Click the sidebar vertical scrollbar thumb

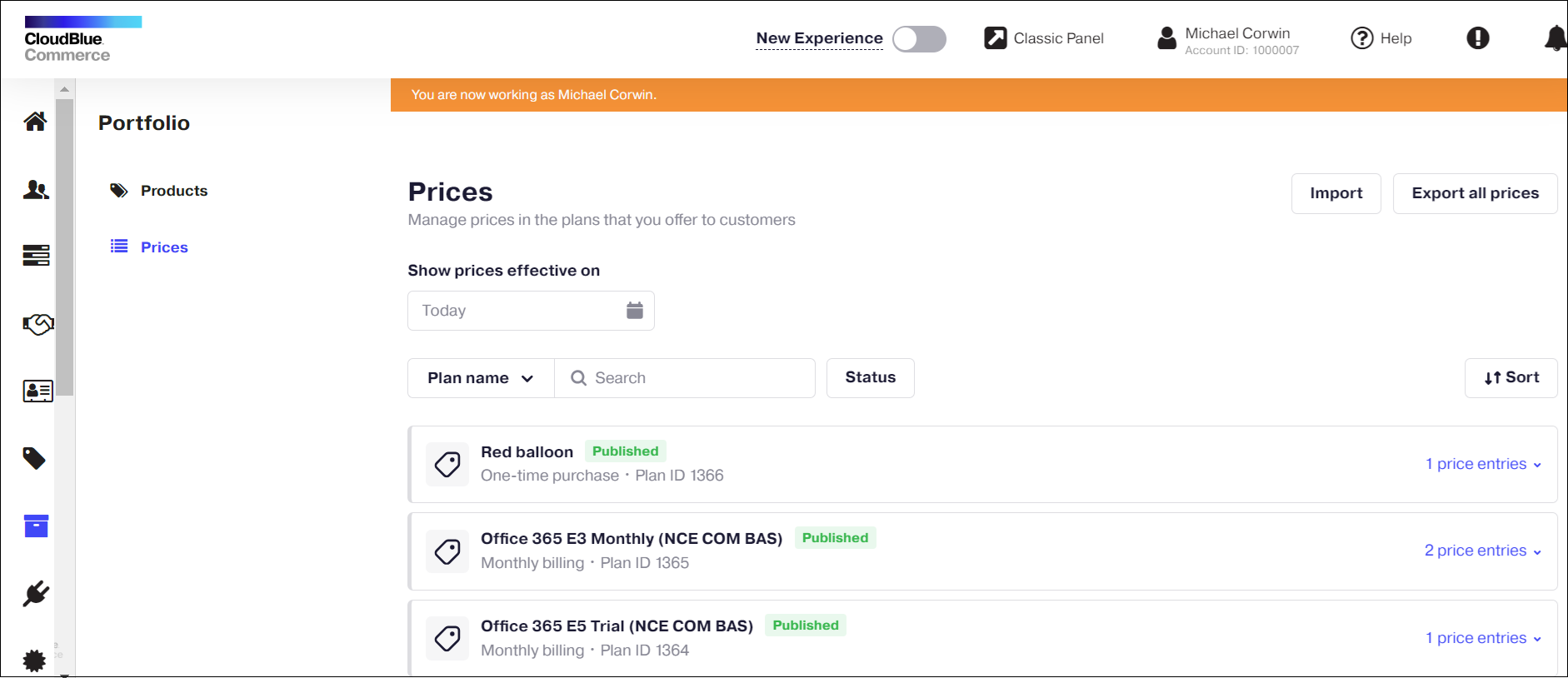tap(64, 247)
